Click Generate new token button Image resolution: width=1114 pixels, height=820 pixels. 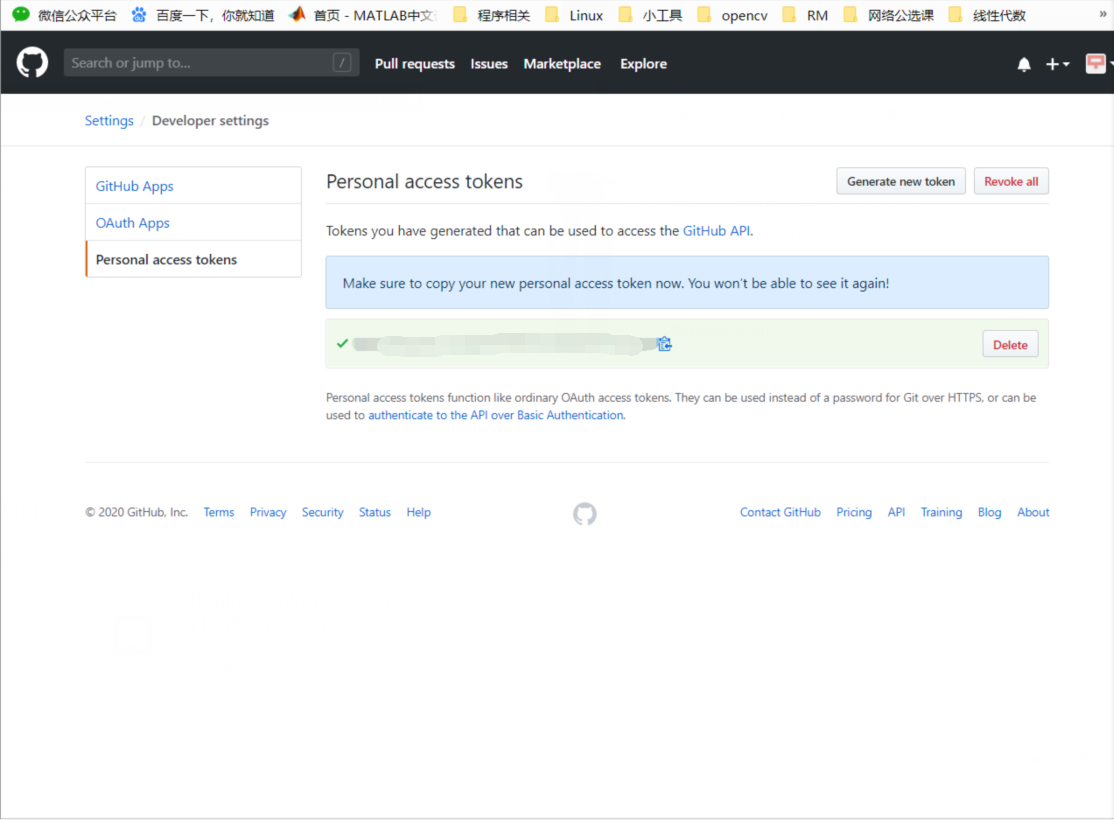point(901,182)
